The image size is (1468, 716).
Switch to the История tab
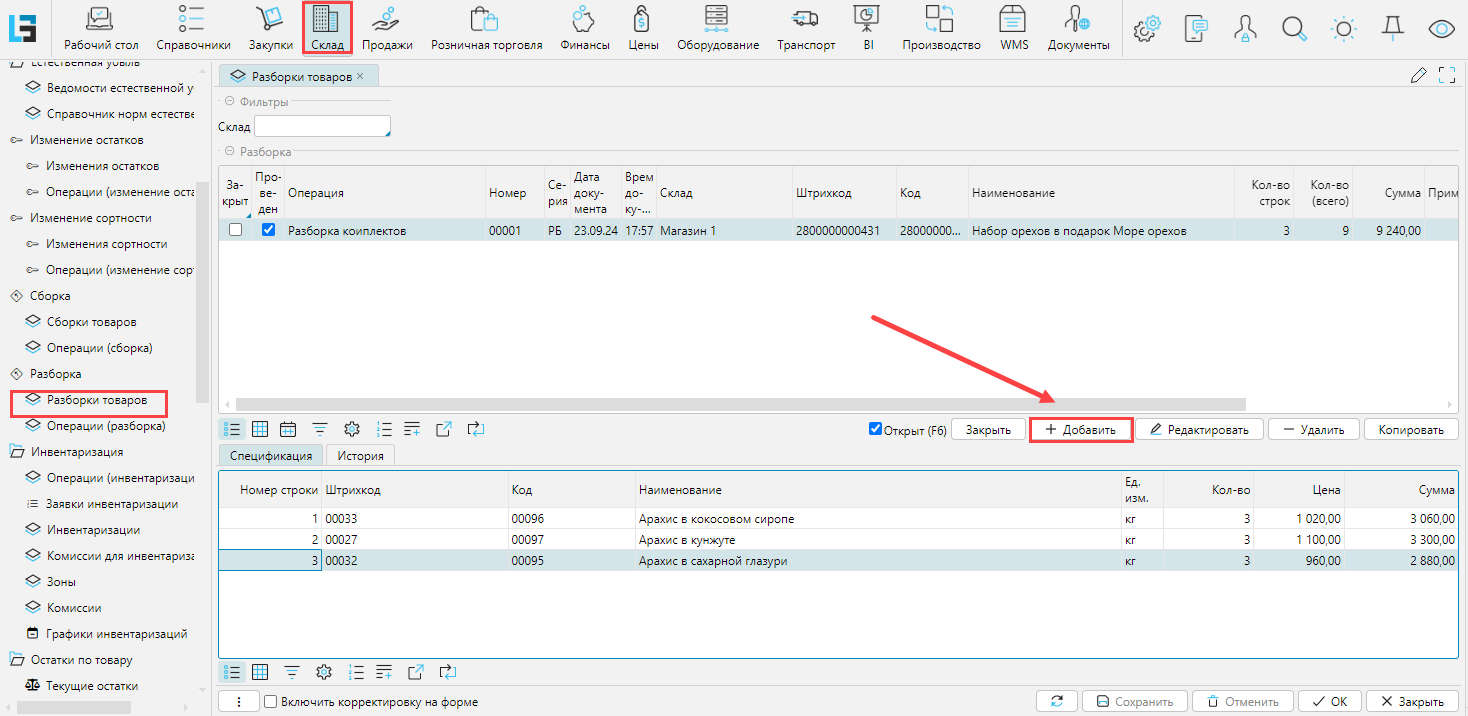(360, 456)
